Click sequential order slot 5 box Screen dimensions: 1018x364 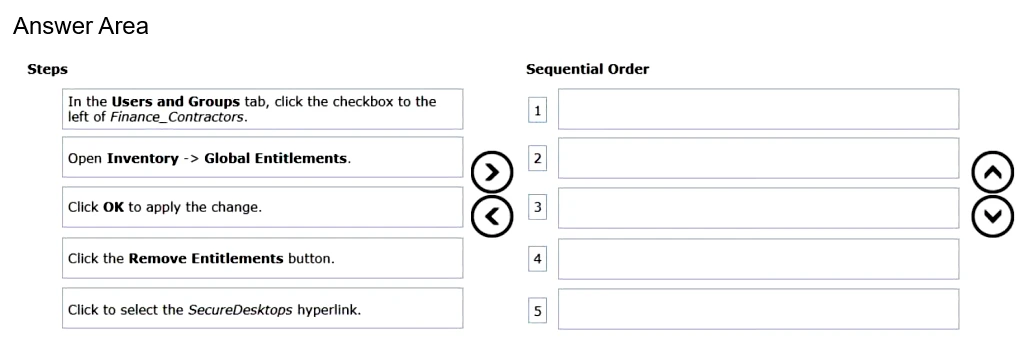[758, 309]
